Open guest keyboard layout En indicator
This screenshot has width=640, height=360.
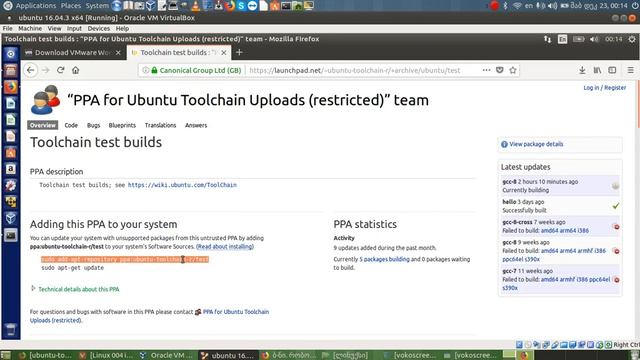point(562,39)
